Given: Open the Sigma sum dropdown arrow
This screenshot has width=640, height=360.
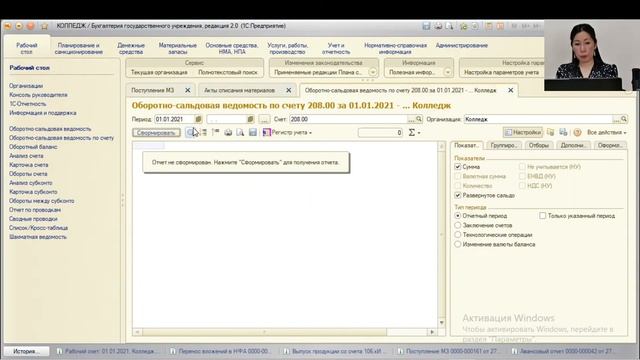Looking at the screenshot, I should point(419,133).
